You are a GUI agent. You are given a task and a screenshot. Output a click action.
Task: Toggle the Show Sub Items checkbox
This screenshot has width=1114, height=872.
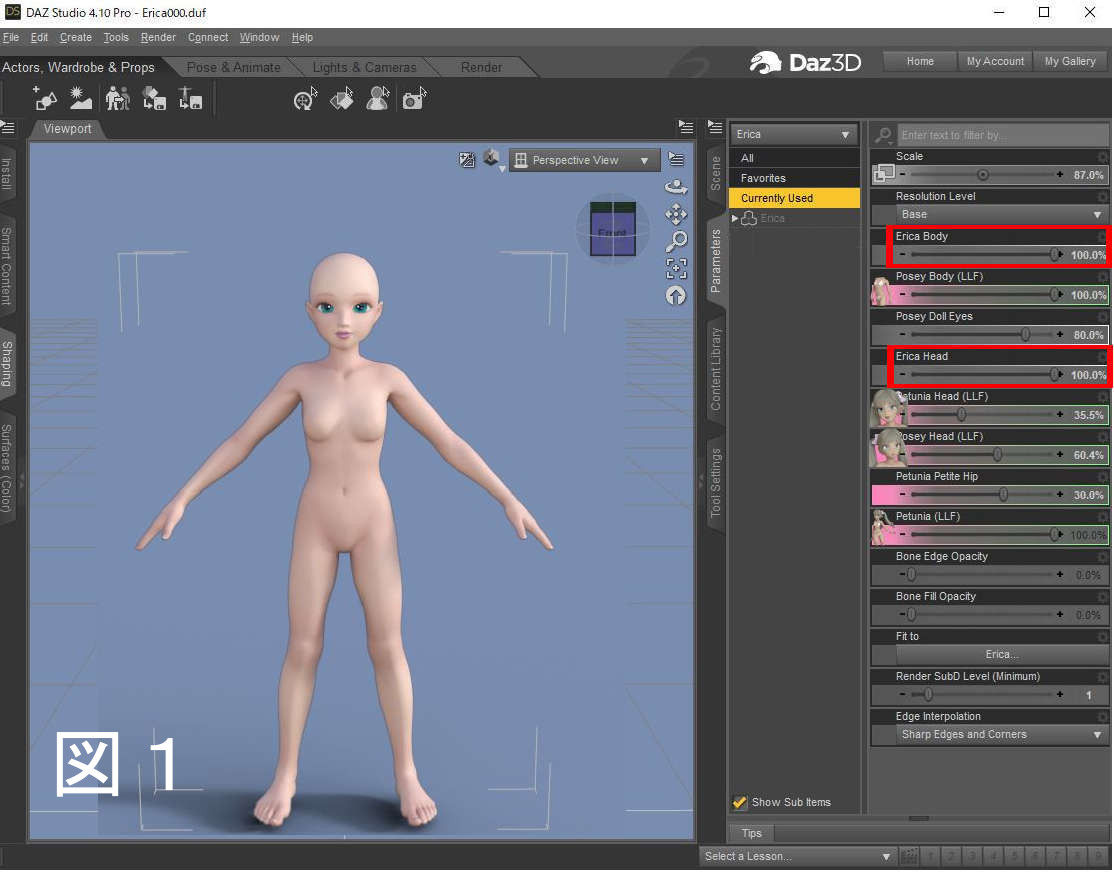point(740,802)
